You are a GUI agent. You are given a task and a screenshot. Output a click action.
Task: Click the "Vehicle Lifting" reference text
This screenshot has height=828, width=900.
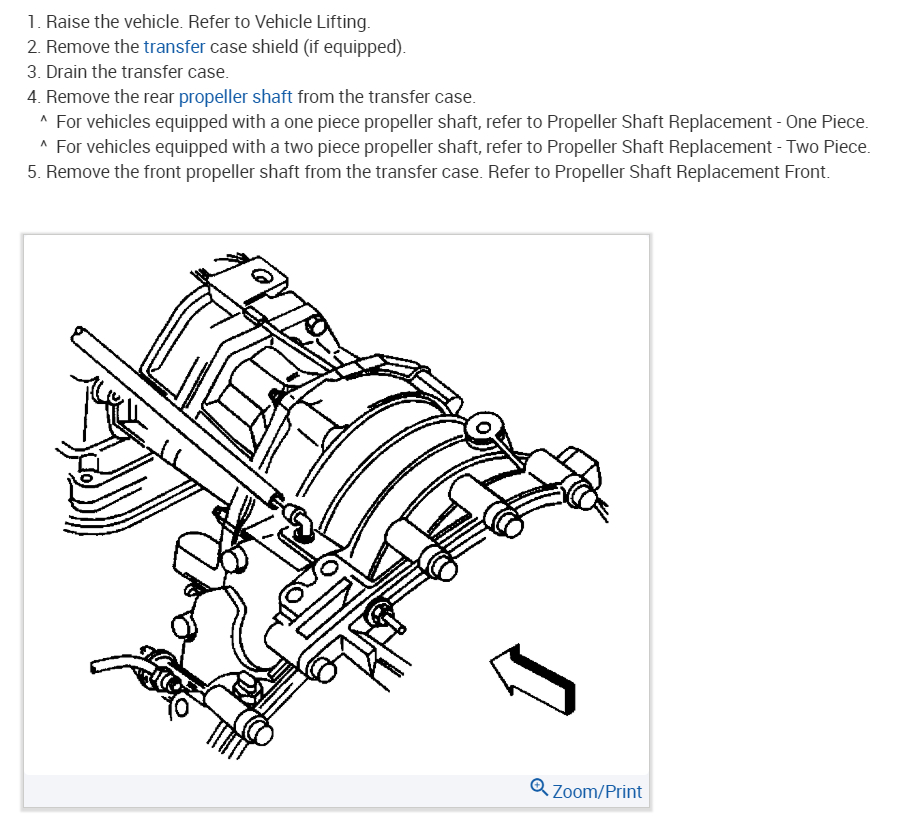[312, 22]
